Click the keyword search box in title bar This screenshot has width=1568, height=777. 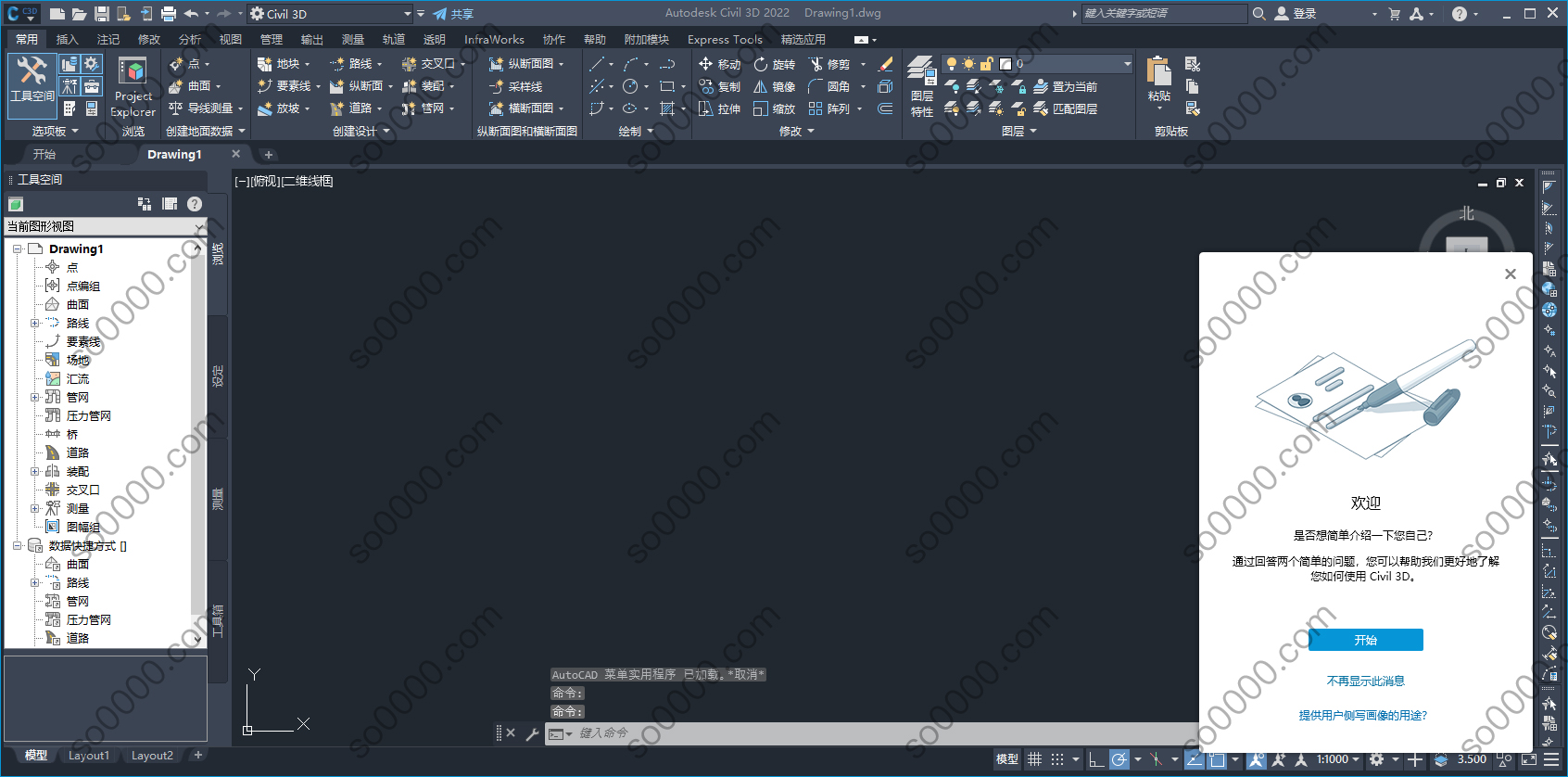pyautogui.click(x=1164, y=13)
